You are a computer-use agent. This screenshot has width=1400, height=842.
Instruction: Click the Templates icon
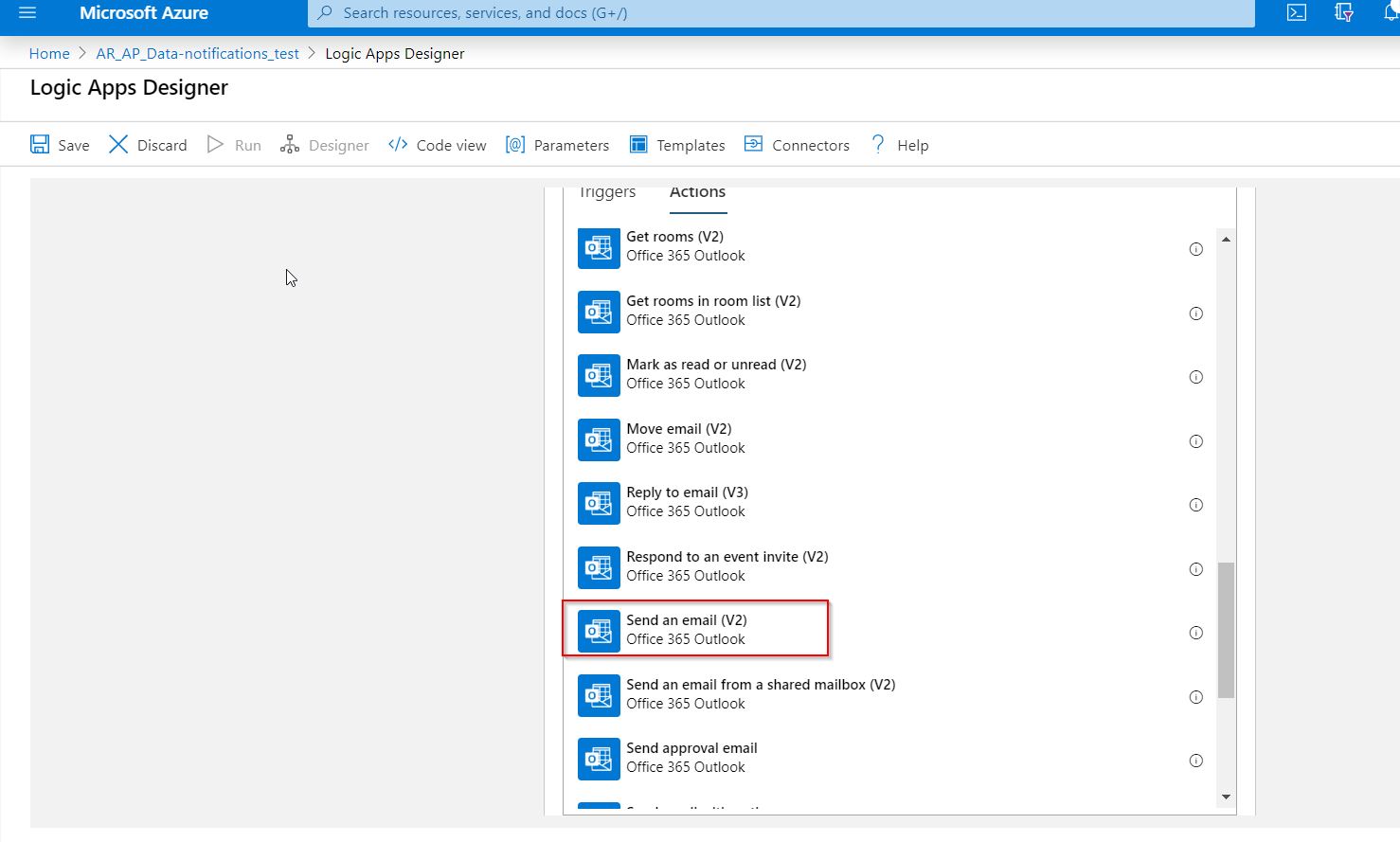638,144
